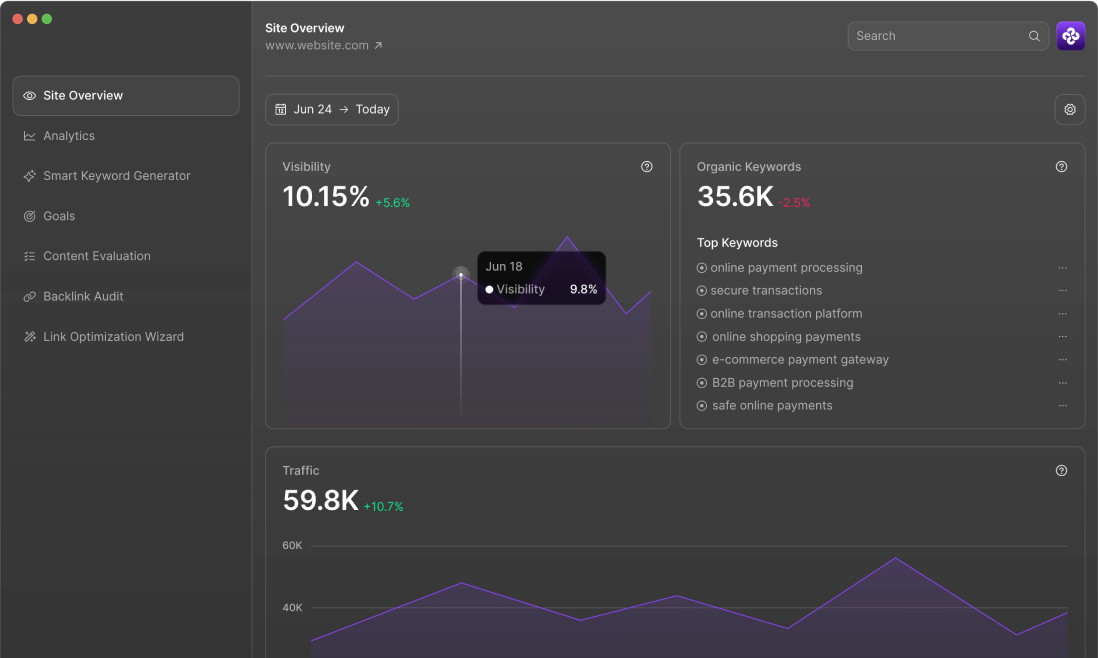Open the www.website.com link

[317, 46]
